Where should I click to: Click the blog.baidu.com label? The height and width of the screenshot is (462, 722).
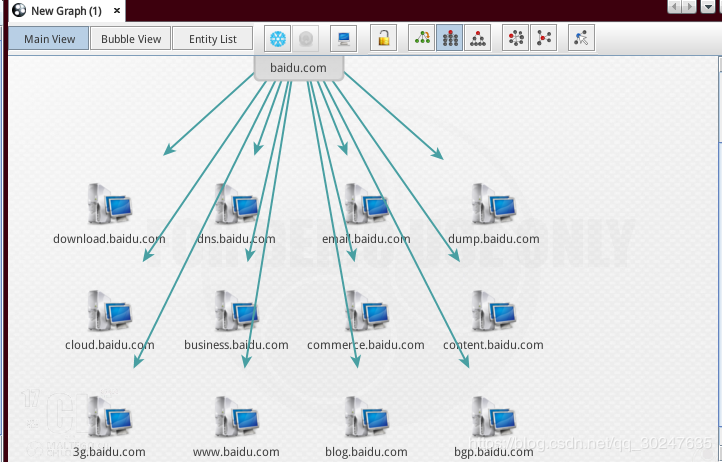(x=366, y=452)
